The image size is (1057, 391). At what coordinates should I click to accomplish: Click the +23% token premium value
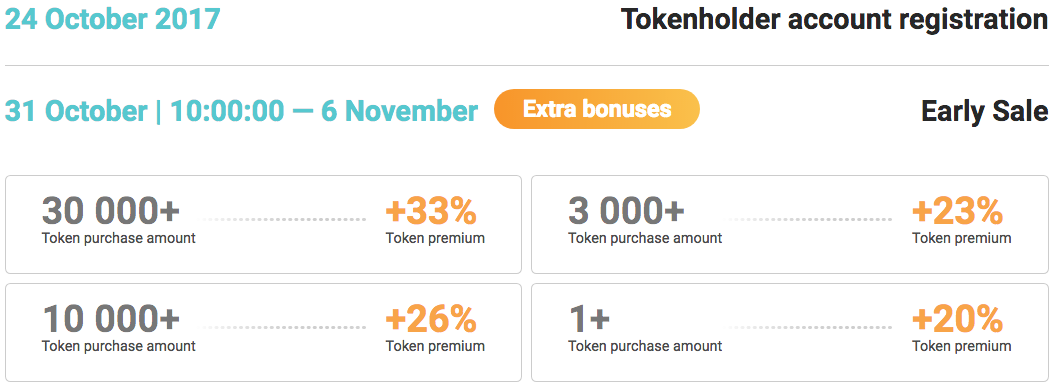957,211
